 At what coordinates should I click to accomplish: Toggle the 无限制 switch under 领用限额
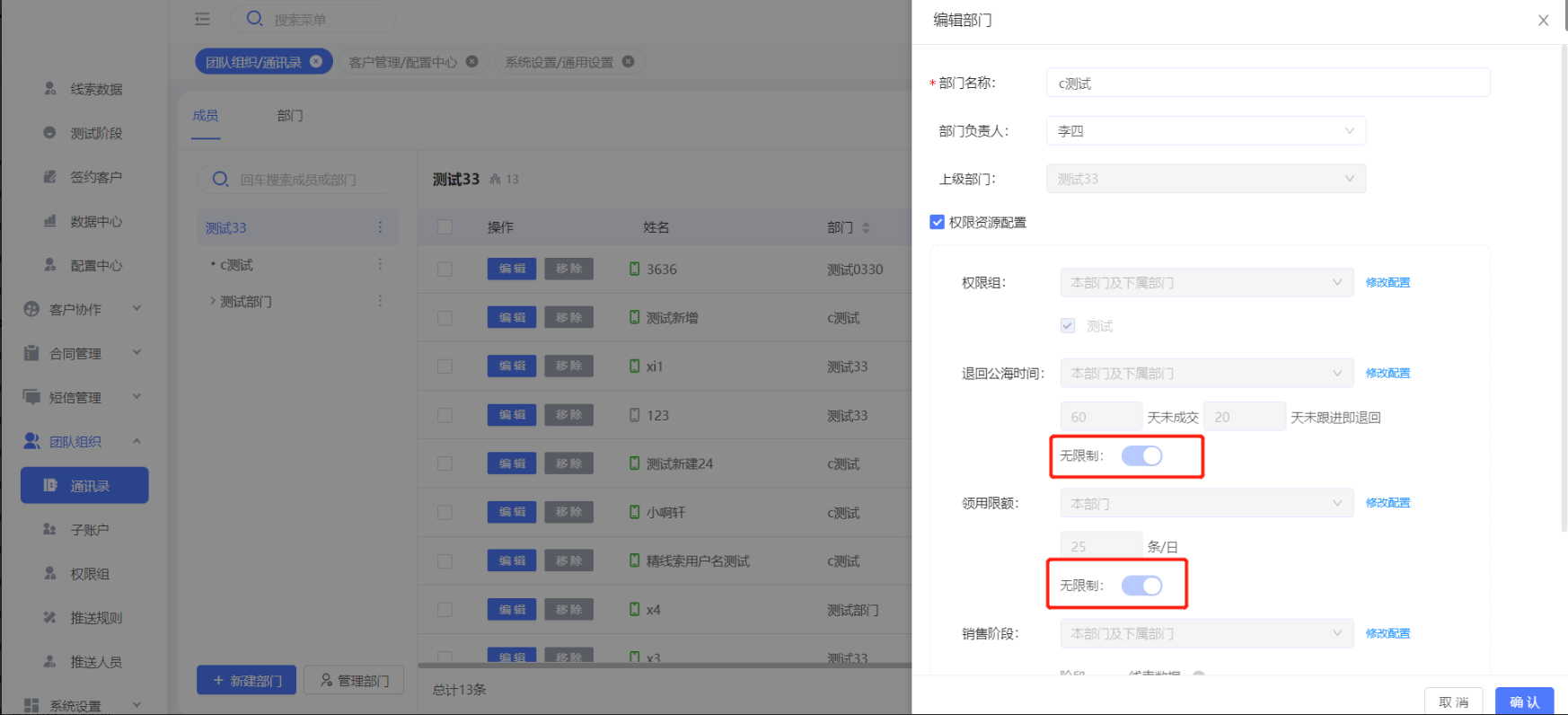1141,586
